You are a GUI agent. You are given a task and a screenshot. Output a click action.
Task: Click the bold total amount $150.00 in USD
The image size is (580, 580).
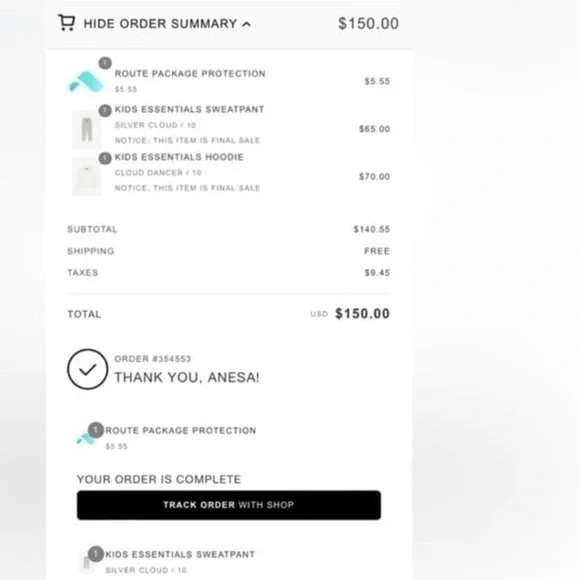click(x=362, y=314)
